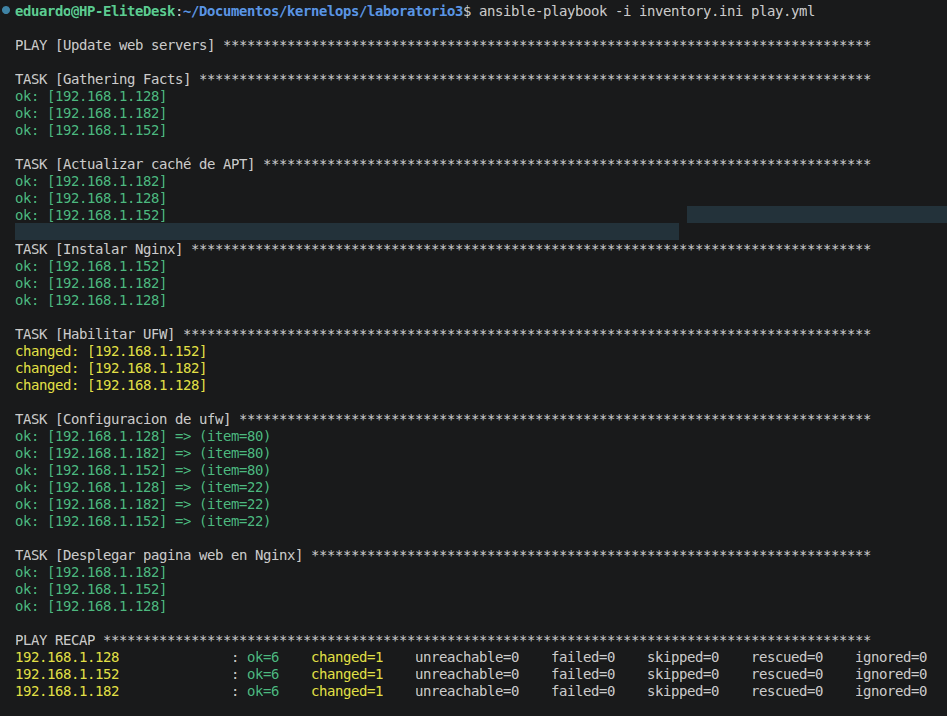Click the 192.168.1.128 (item=22) line
Screen dimensions: 947x716
[143, 487]
